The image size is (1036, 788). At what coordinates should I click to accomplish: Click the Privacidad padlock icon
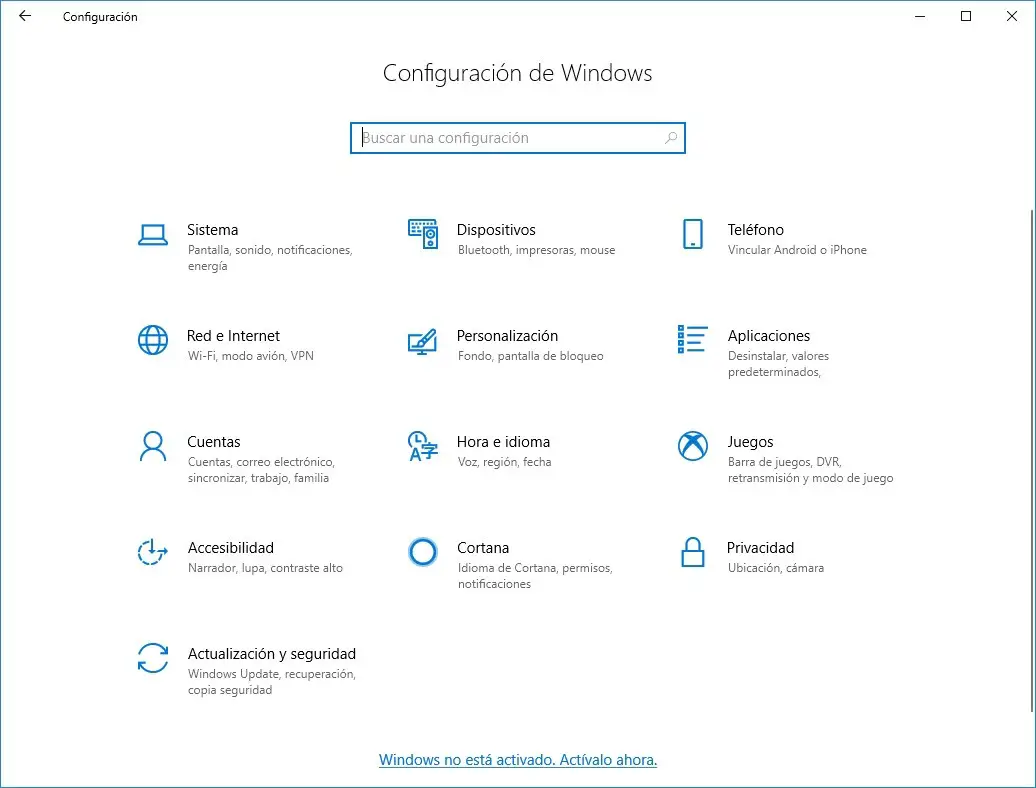coord(692,552)
